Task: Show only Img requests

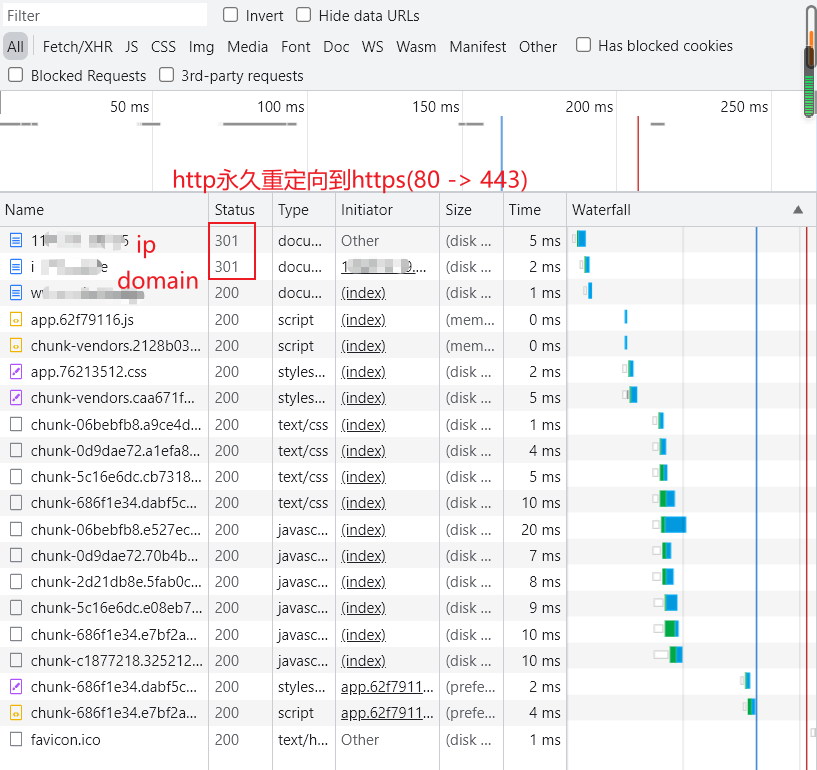Action: 201,46
